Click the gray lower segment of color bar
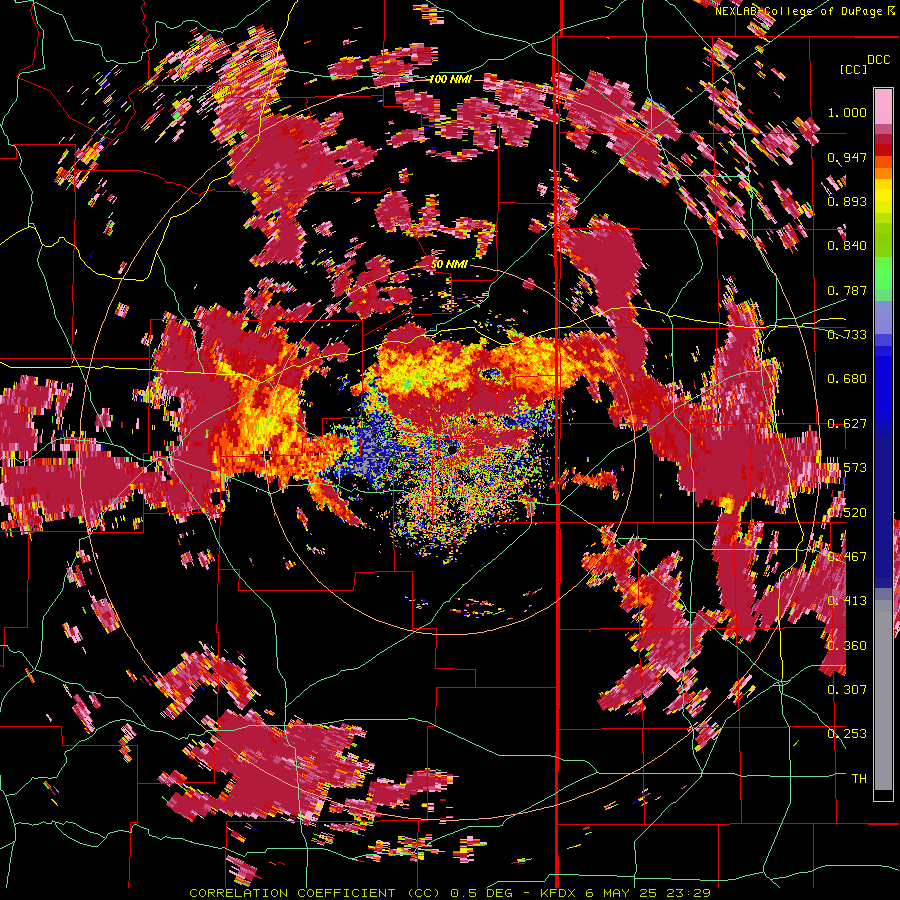900x900 pixels. click(883, 695)
